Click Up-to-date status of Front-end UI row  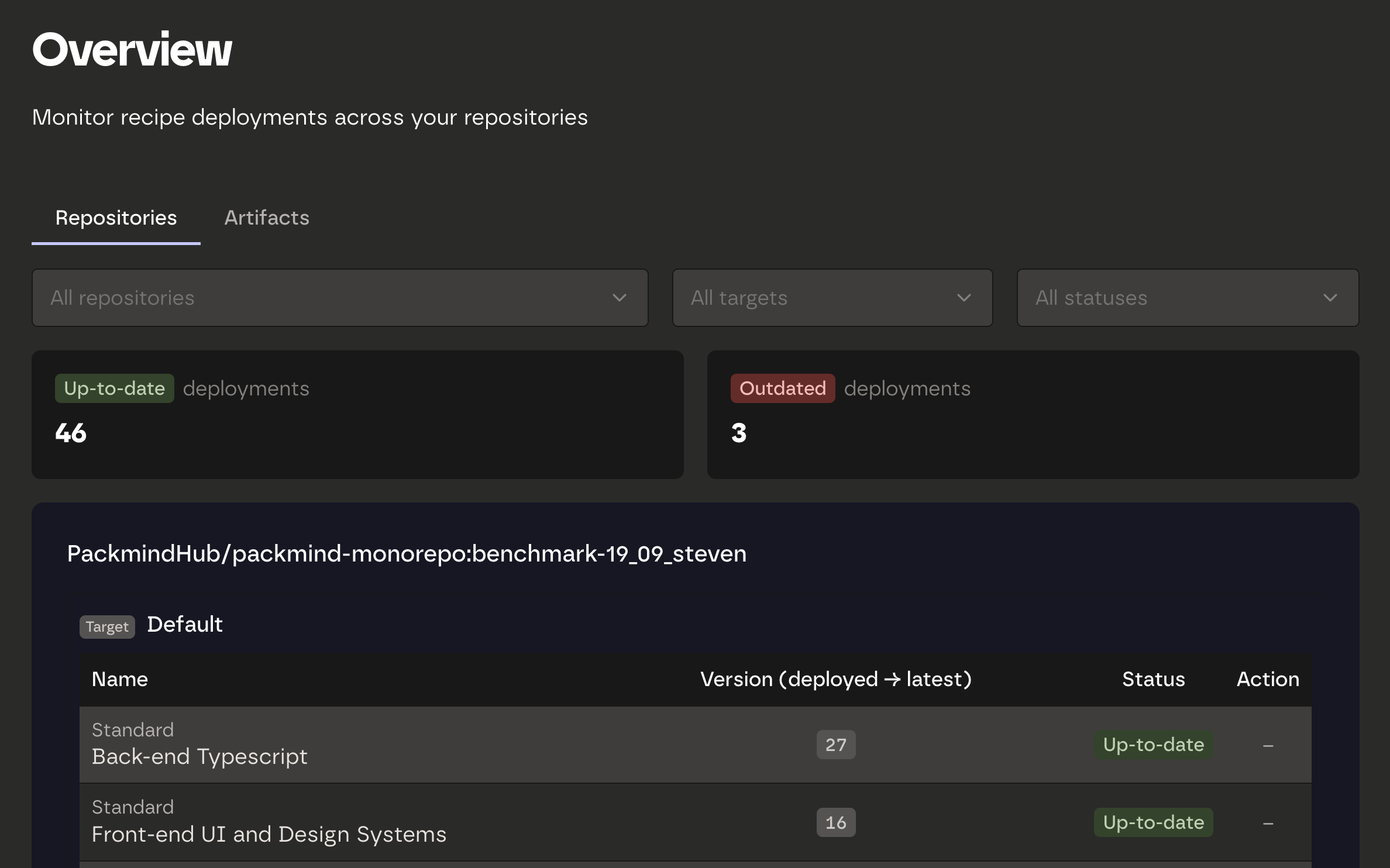[1153, 822]
